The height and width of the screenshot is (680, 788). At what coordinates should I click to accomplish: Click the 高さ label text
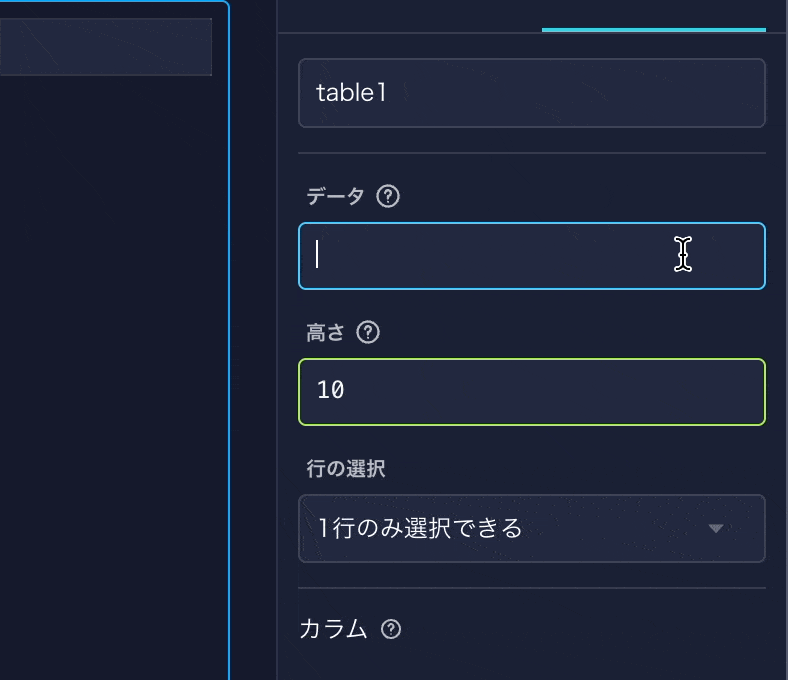click(325, 332)
